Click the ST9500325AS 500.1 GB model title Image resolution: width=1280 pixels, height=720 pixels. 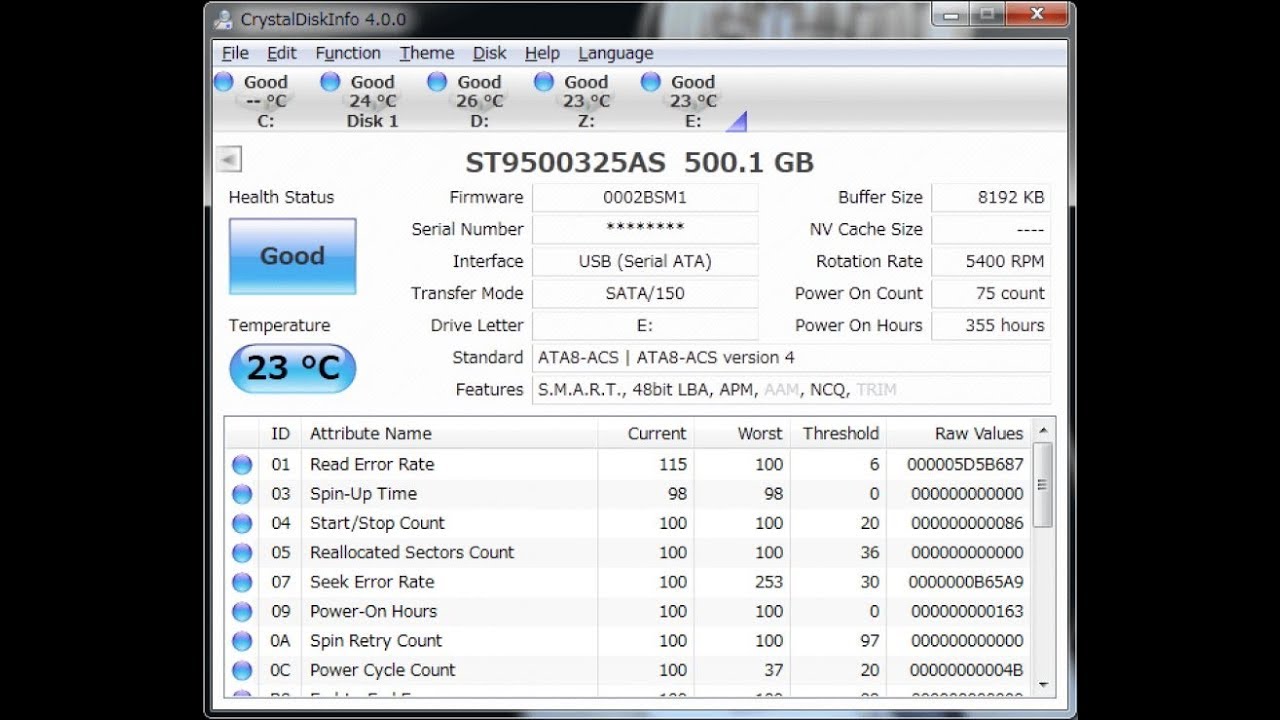click(640, 162)
